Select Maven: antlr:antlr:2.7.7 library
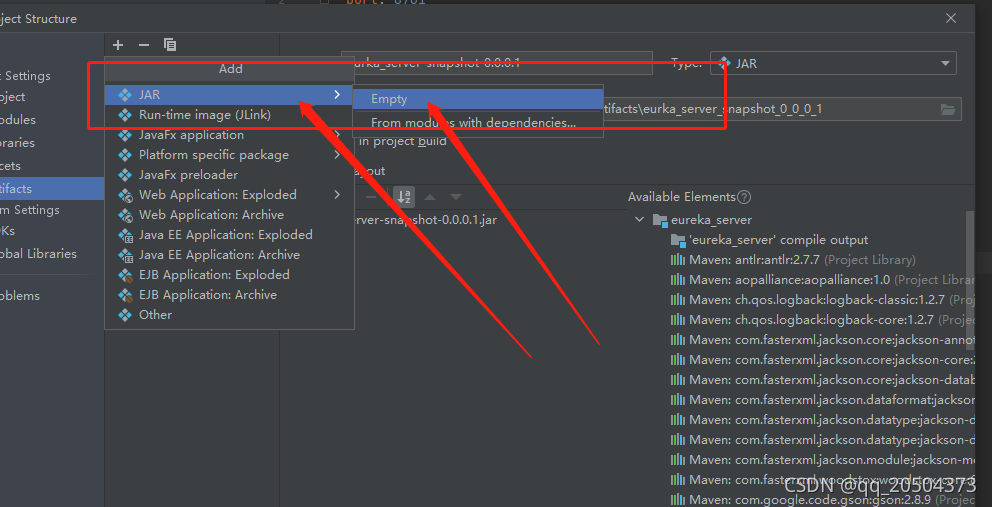992x507 pixels. point(802,260)
